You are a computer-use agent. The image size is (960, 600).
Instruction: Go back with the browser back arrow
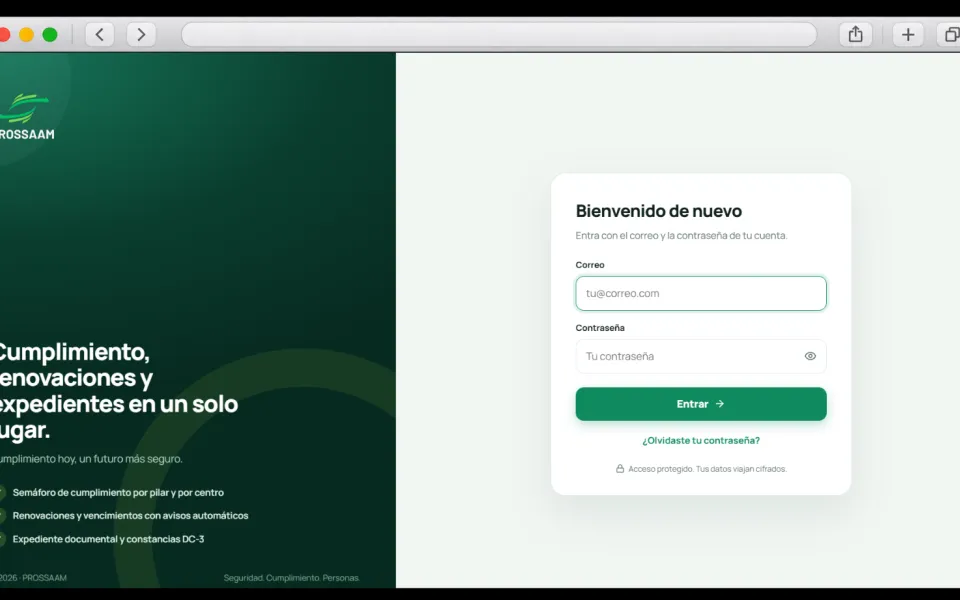click(x=100, y=34)
